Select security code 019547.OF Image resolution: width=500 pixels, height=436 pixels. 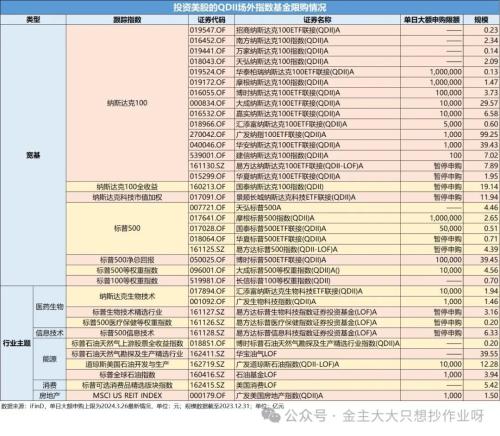208,30
